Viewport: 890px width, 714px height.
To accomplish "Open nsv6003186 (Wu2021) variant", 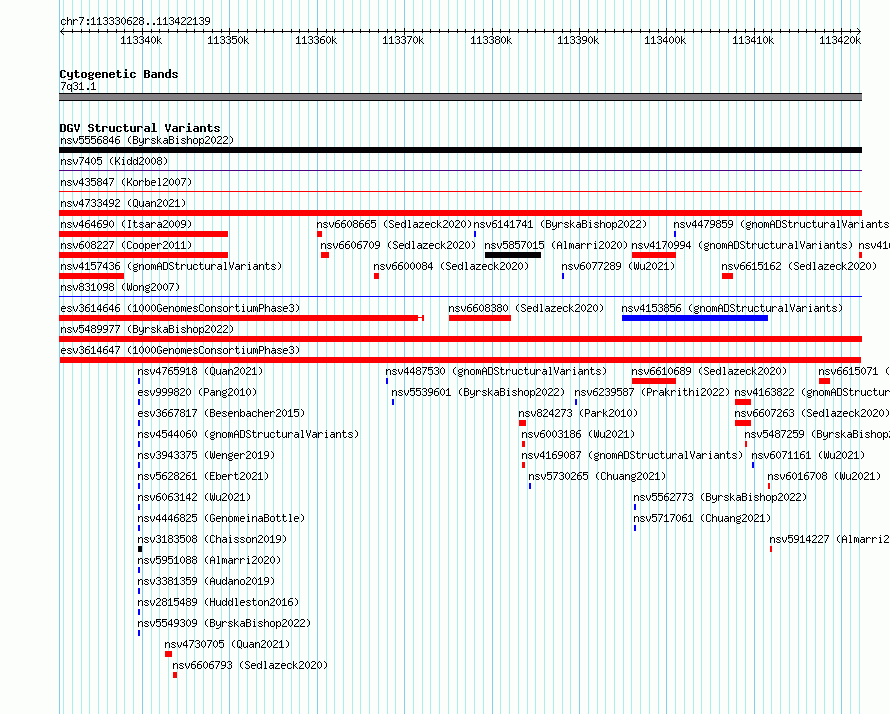I will point(578,434).
